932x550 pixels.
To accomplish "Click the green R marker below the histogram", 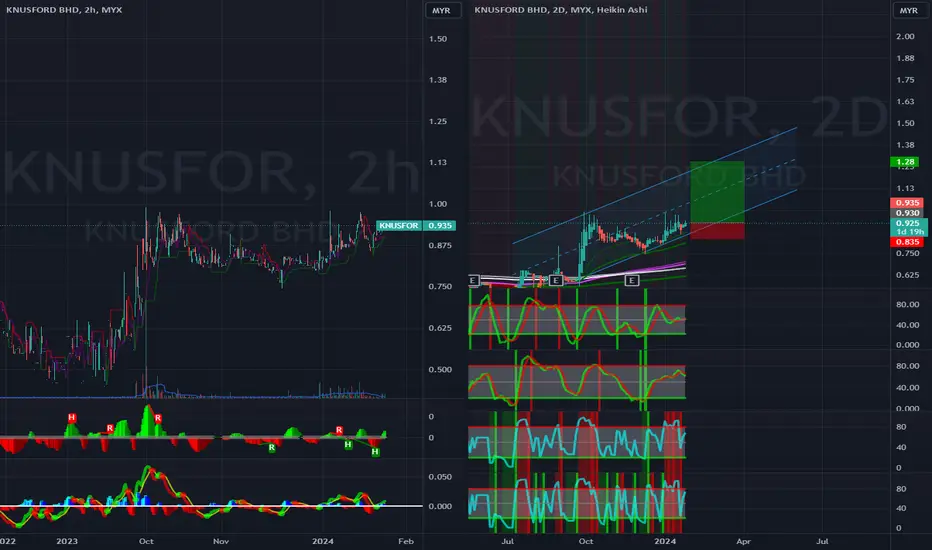I will coord(272,448).
